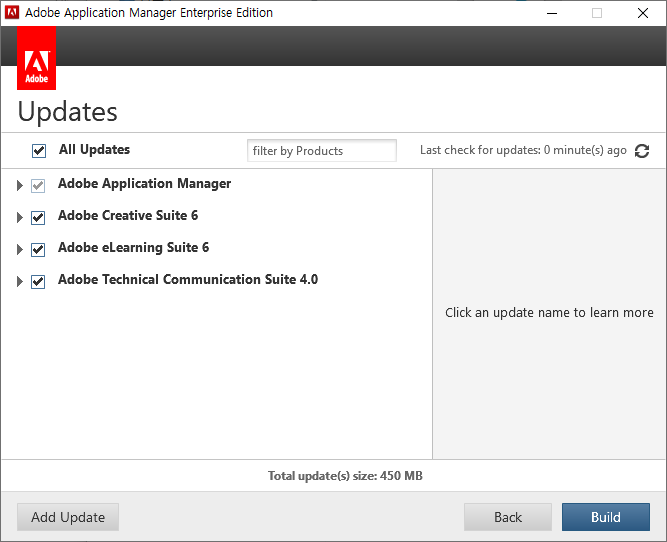Click the Adobe logo in the header

(36, 58)
